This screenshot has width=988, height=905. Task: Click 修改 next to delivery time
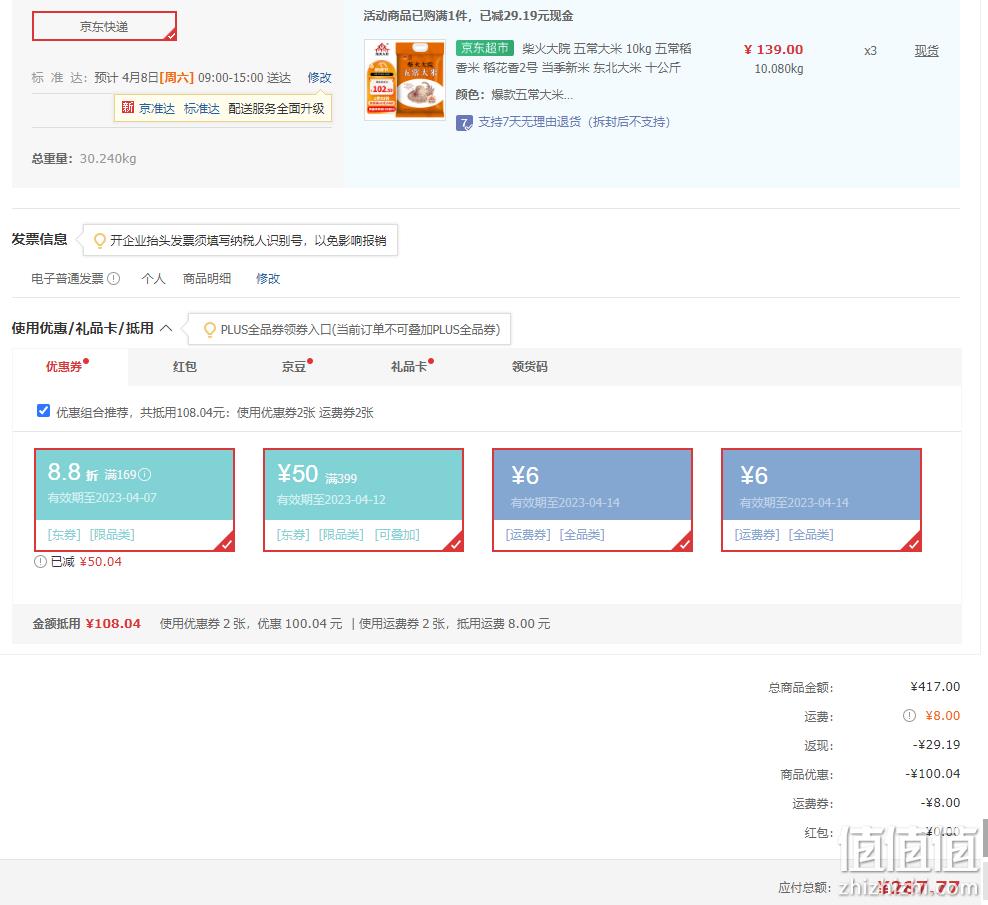(319, 78)
